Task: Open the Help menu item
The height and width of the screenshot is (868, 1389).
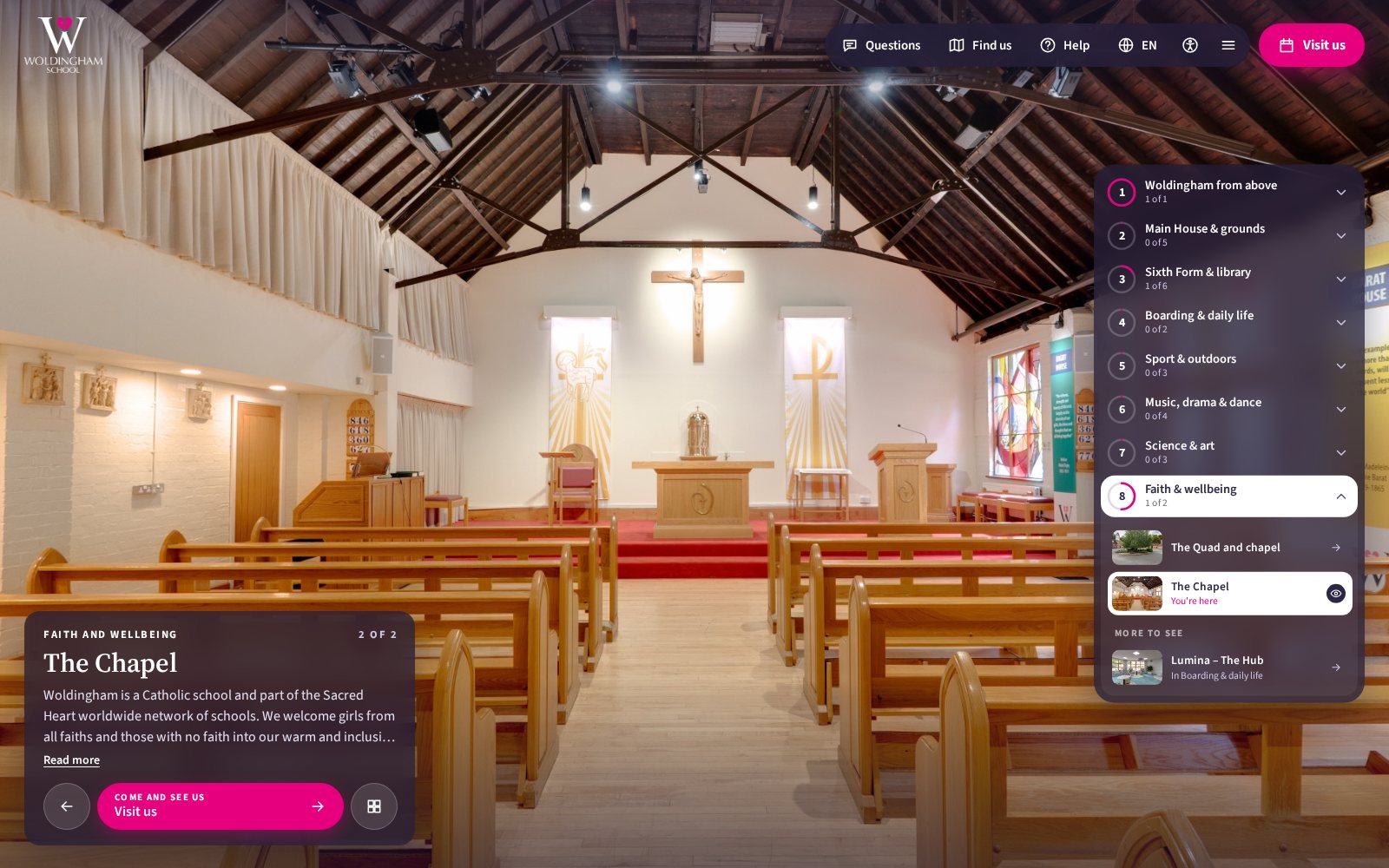Action: coord(1064,45)
